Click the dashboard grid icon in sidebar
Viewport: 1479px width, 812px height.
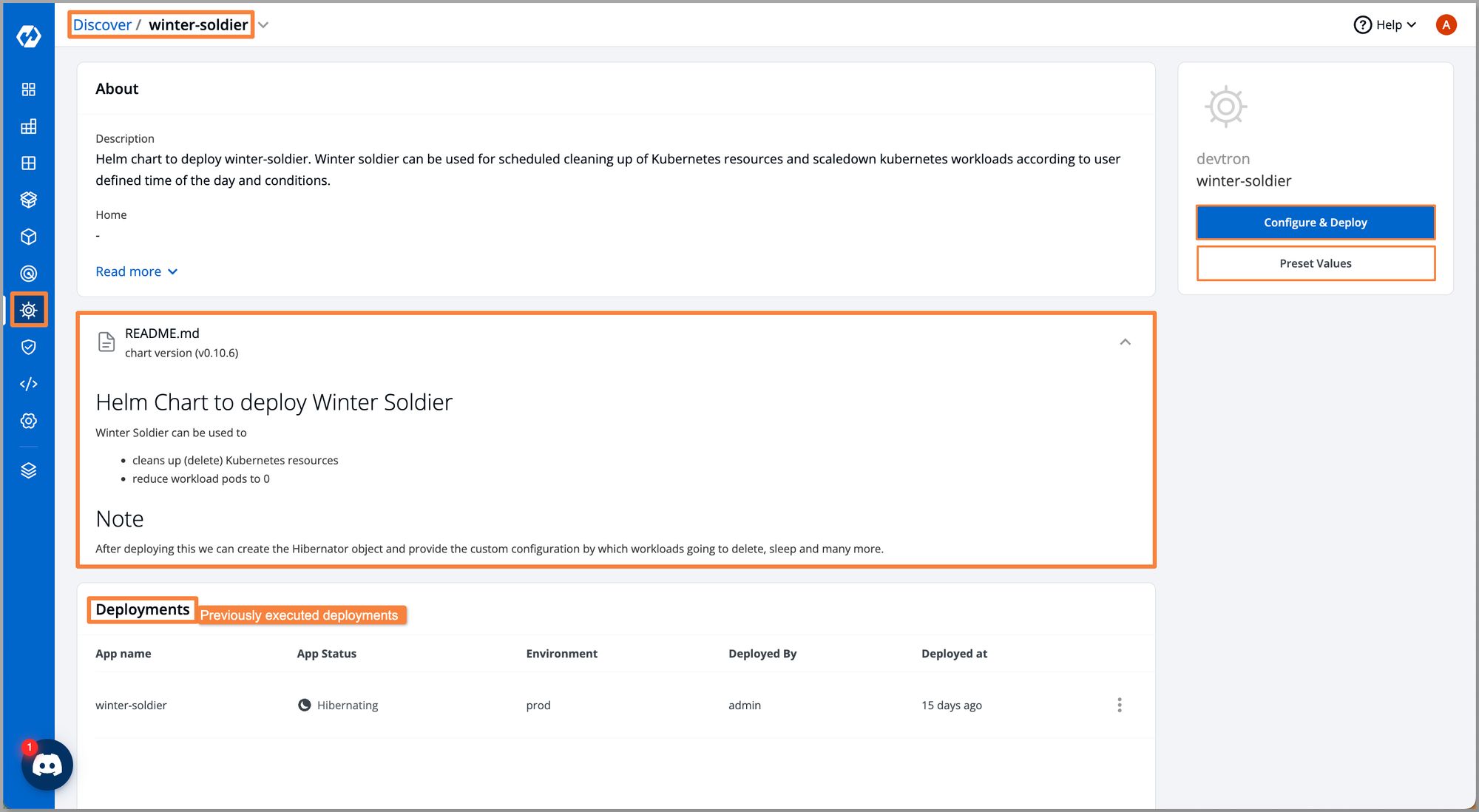27,89
